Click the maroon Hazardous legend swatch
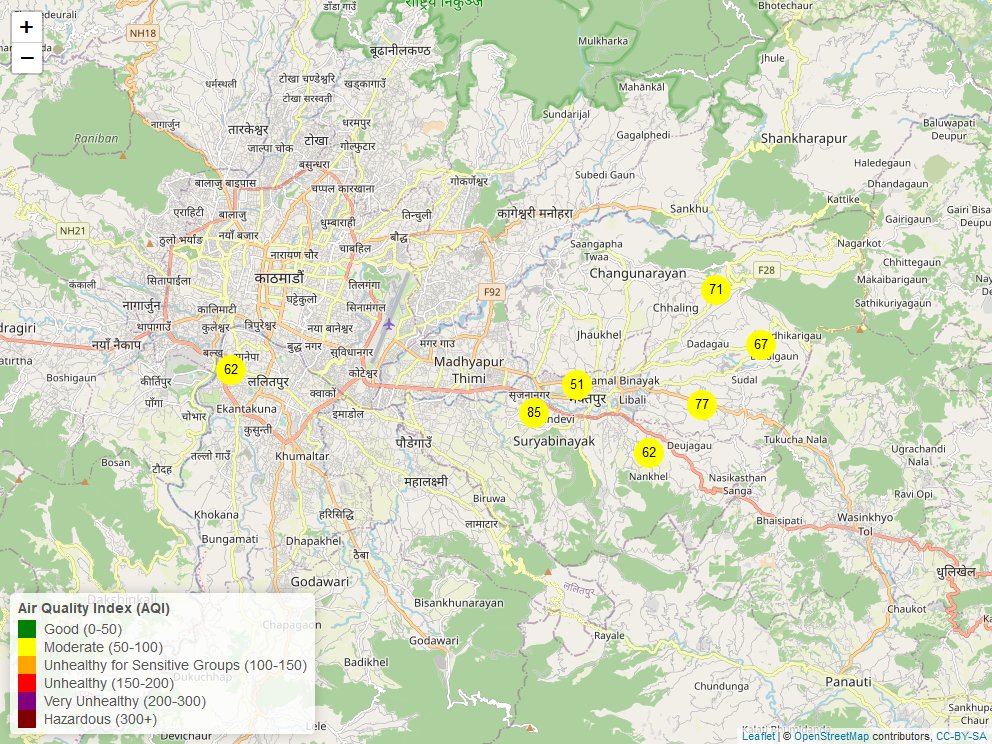992x744 pixels. tap(27, 719)
